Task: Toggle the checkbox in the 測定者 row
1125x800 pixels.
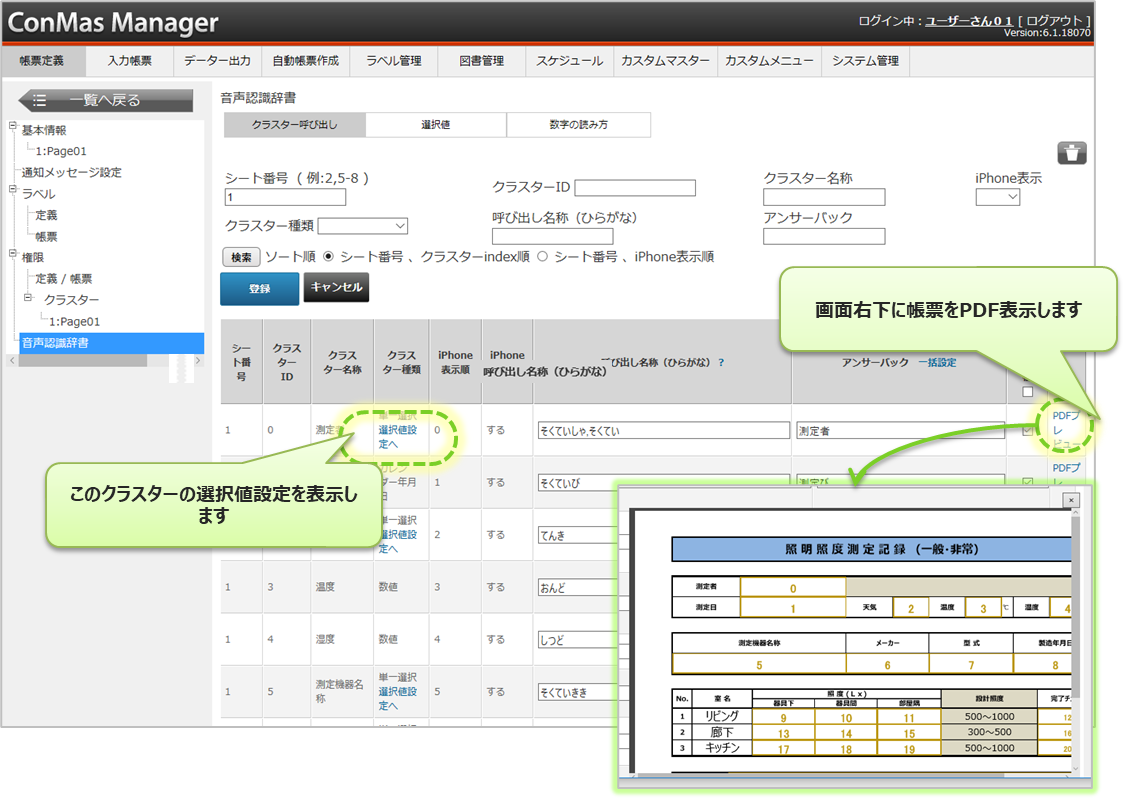Action: pyautogui.click(x=1028, y=430)
